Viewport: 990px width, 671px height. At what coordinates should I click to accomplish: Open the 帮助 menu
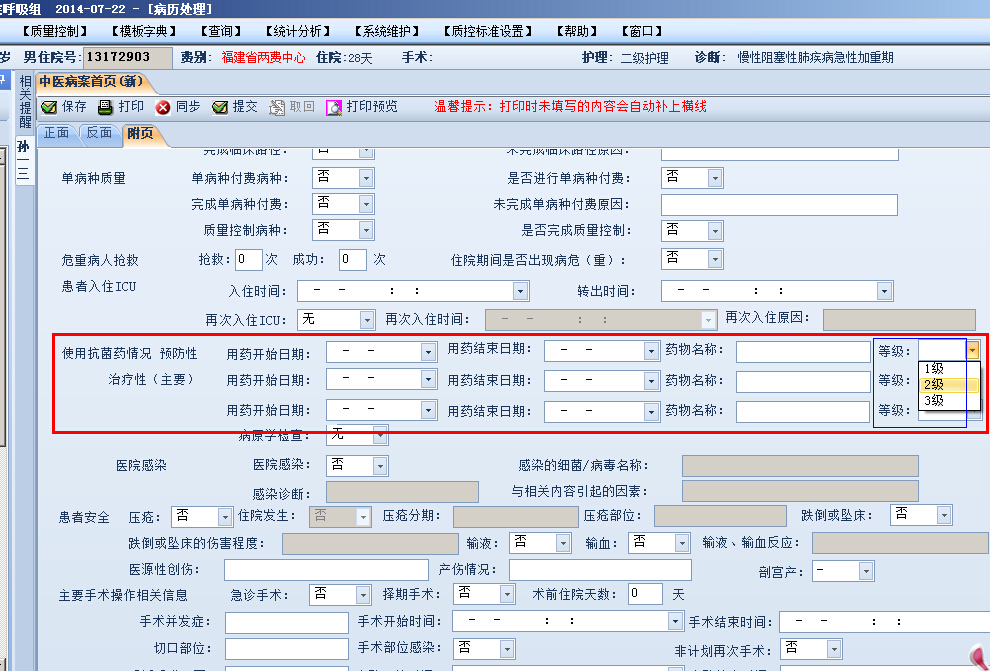click(577, 32)
